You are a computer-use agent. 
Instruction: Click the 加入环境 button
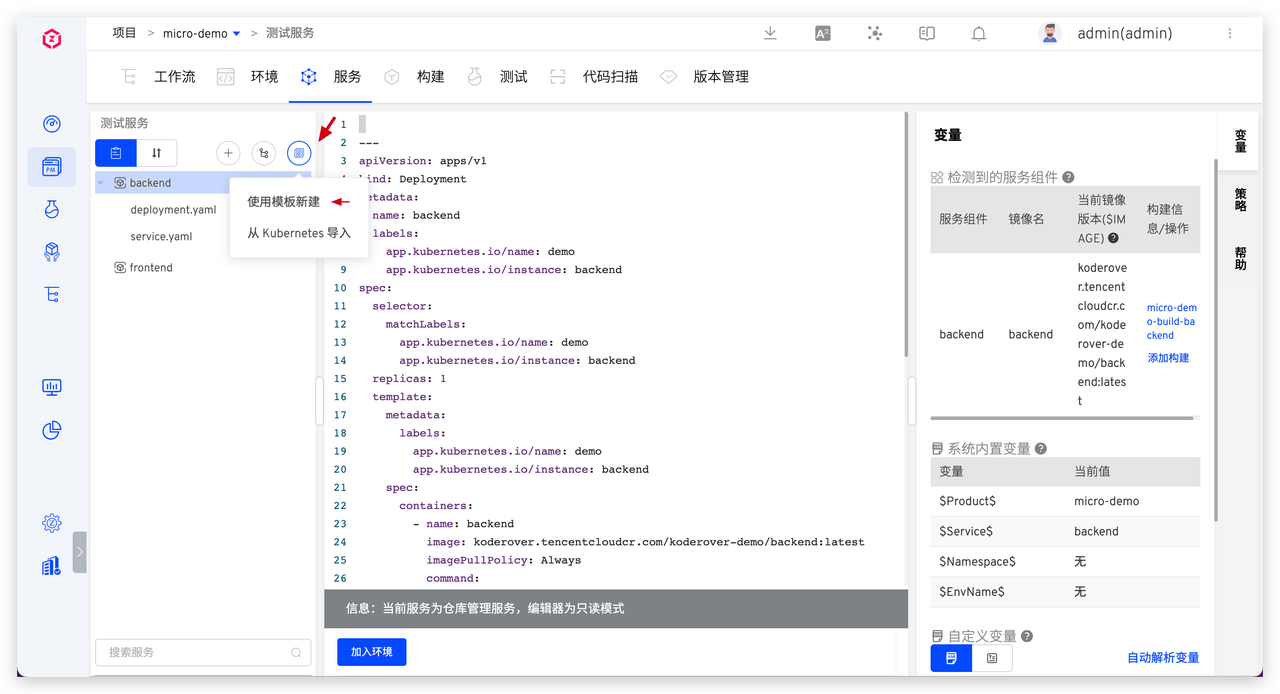point(371,652)
